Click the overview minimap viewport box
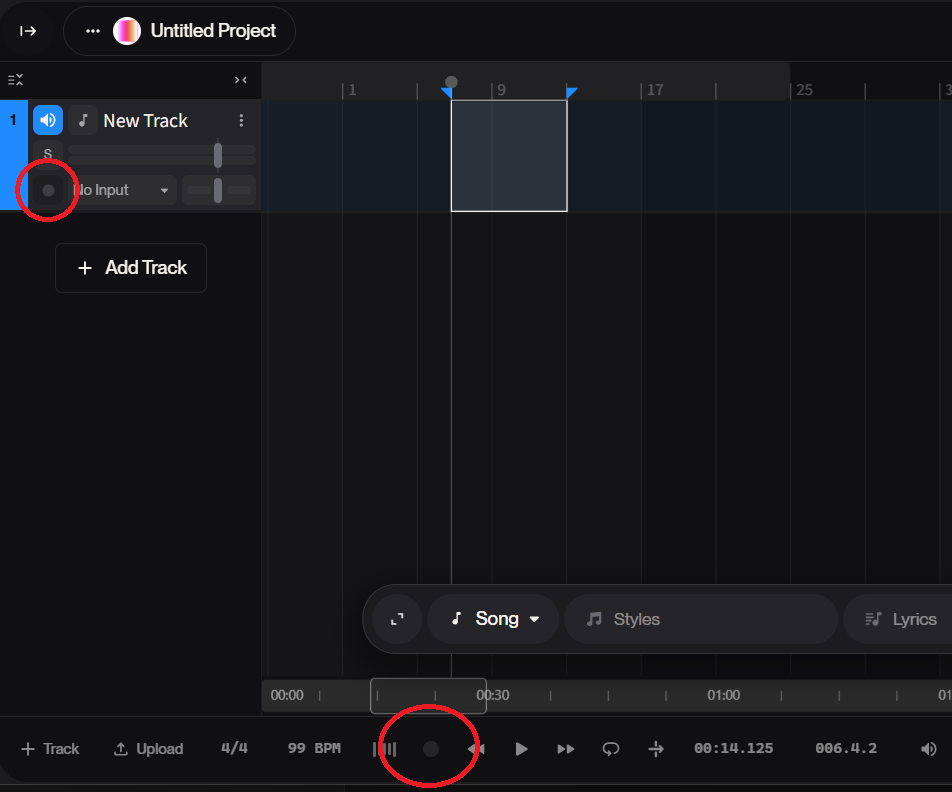 tap(429, 695)
